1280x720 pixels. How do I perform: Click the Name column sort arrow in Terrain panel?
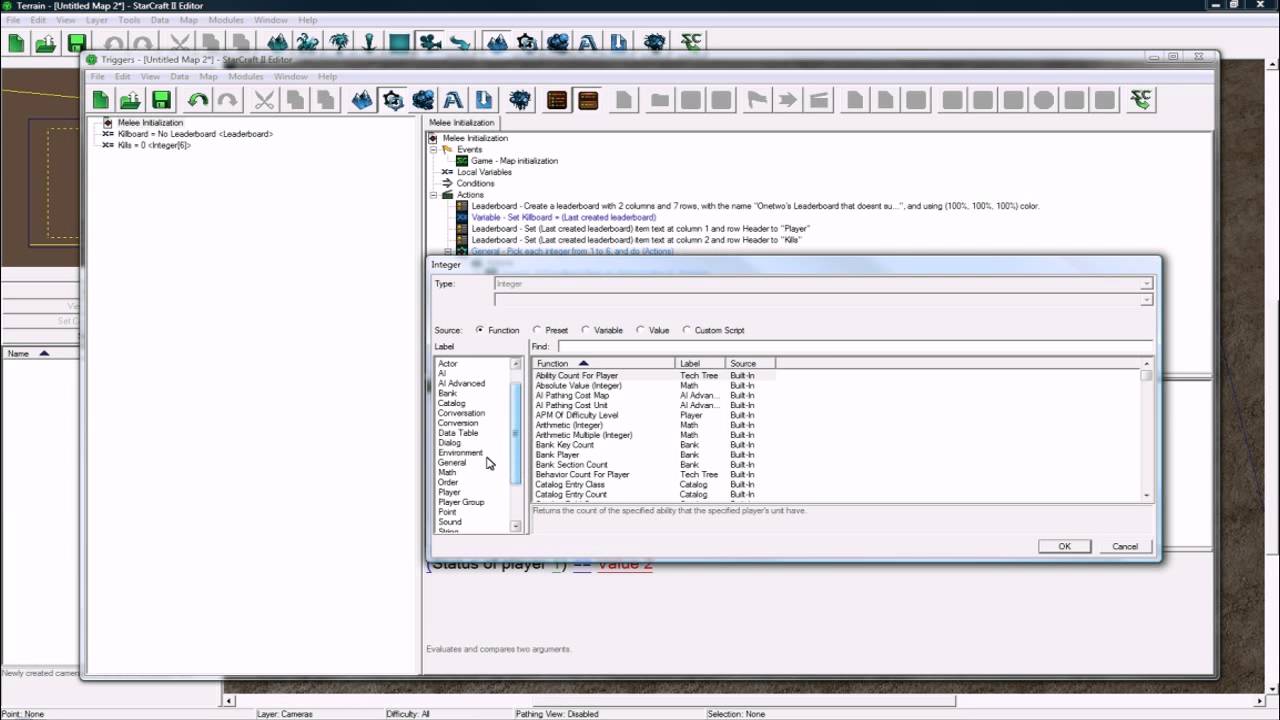[43, 353]
